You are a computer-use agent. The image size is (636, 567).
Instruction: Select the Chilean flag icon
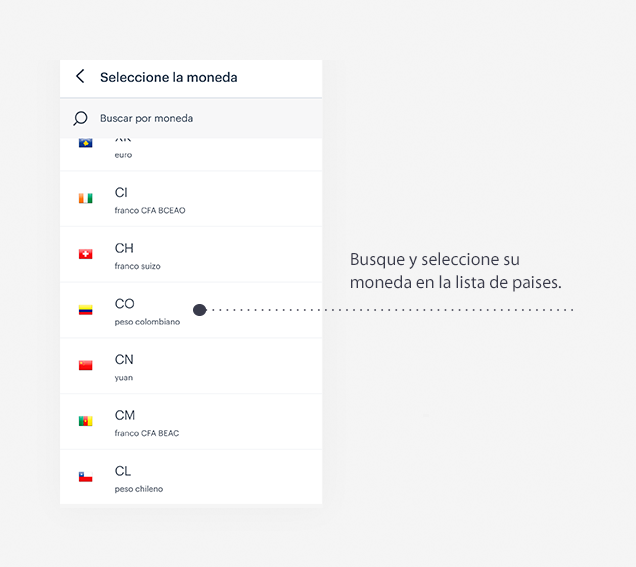(x=86, y=477)
